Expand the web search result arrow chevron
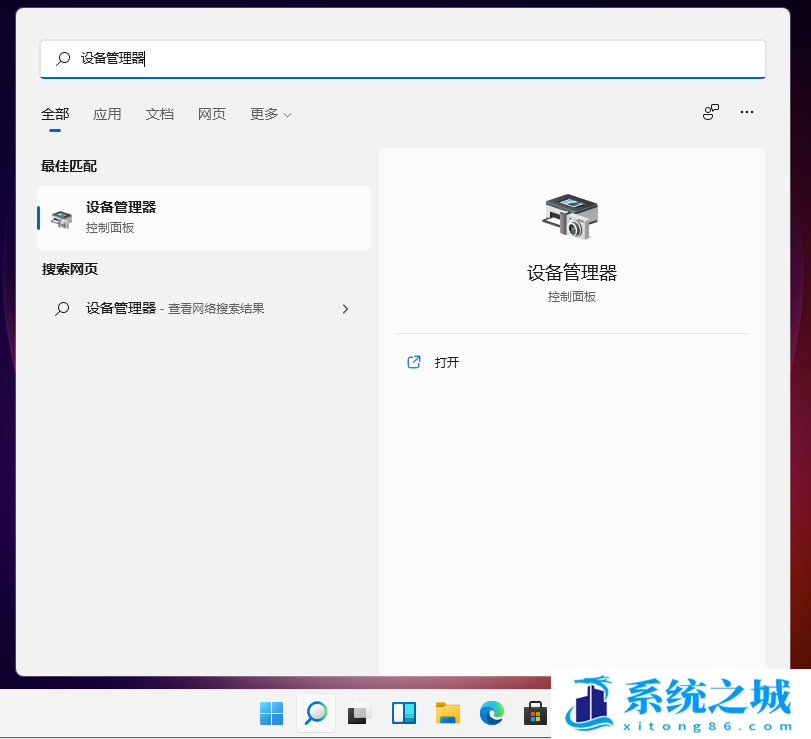This screenshot has width=811, height=739. pyautogui.click(x=345, y=309)
